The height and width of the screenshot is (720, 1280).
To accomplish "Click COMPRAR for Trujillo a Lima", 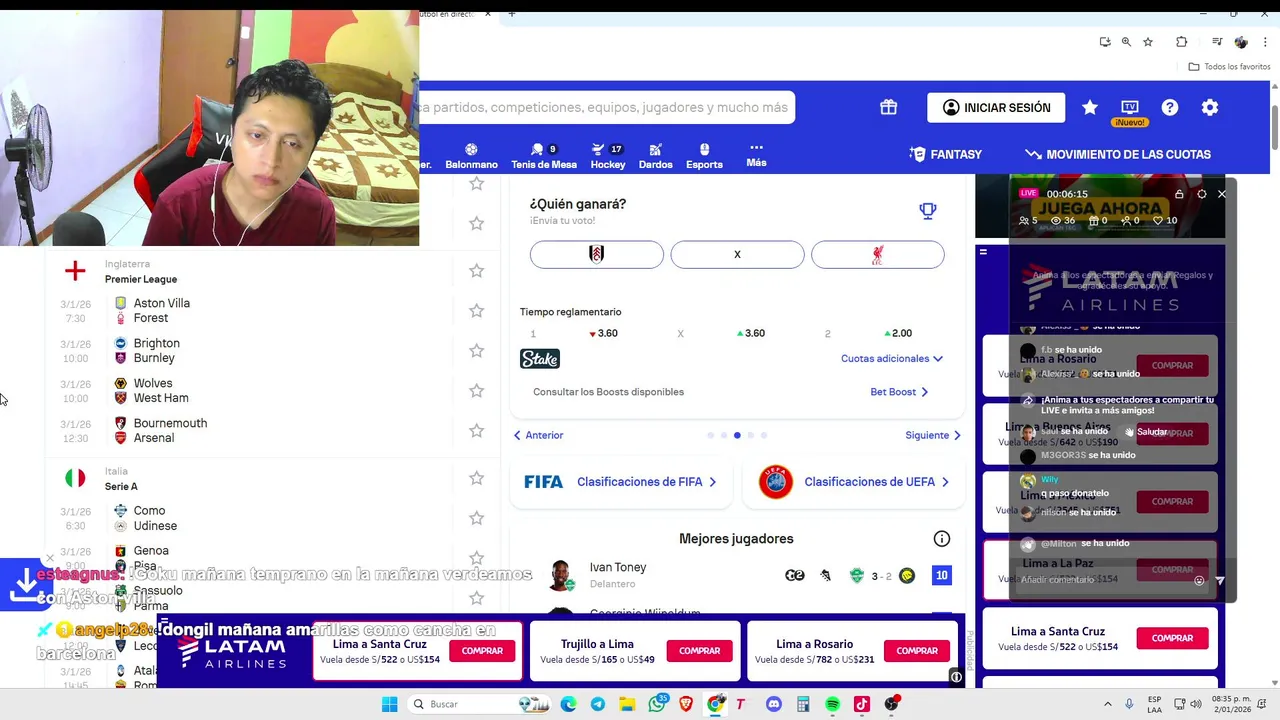I will pyautogui.click(x=700, y=651).
